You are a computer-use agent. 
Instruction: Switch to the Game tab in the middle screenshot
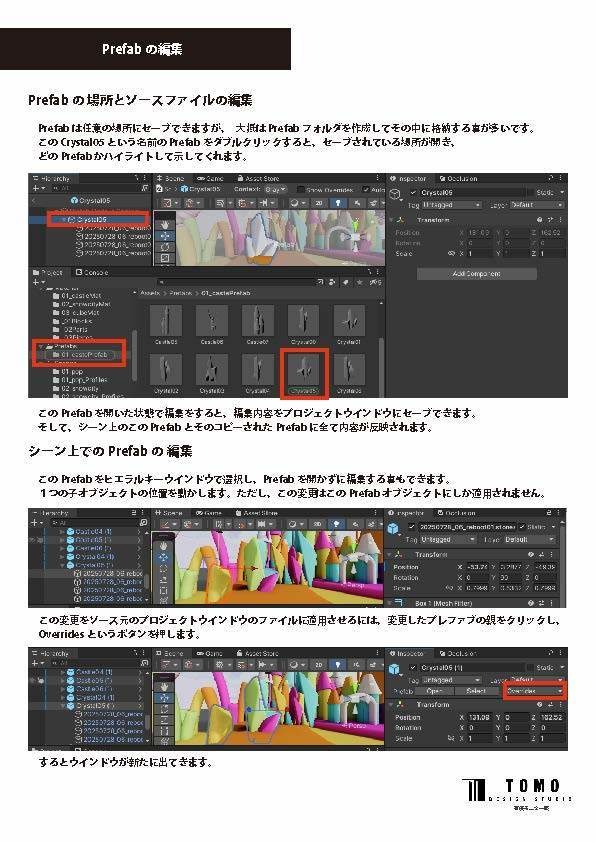pyautogui.click(x=209, y=513)
